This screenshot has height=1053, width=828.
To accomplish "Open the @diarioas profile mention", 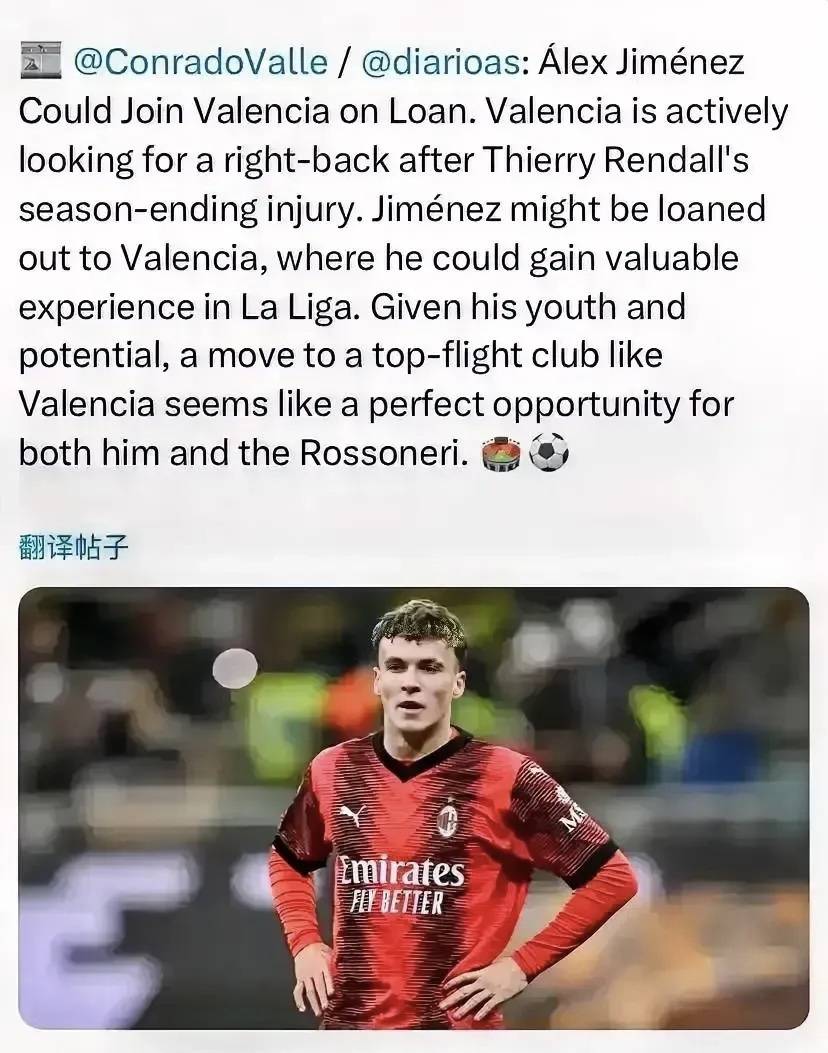I will 438,62.
